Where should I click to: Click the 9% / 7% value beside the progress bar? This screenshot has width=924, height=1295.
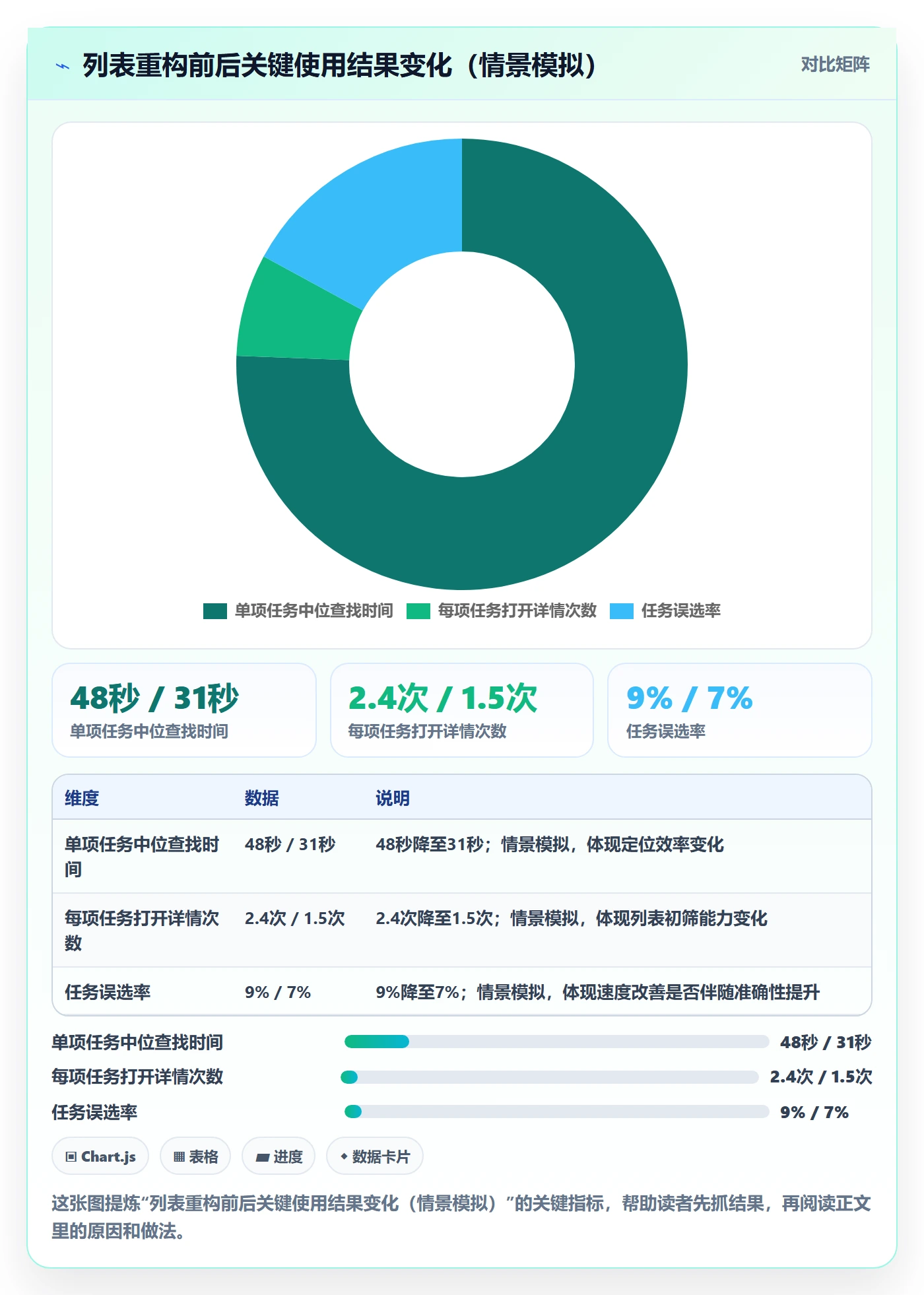814,1112
